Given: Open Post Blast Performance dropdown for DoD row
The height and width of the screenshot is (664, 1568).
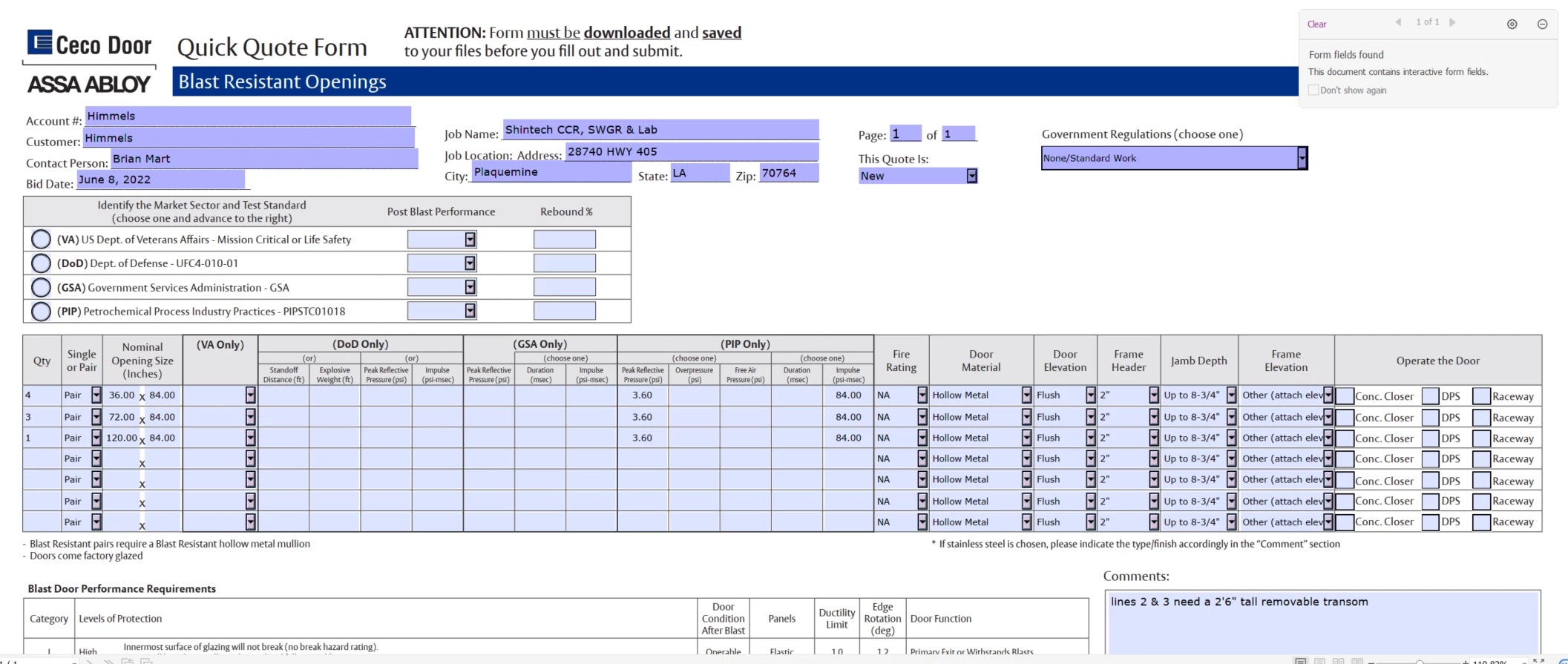Looking at the screenshot, I should (470, 263).
